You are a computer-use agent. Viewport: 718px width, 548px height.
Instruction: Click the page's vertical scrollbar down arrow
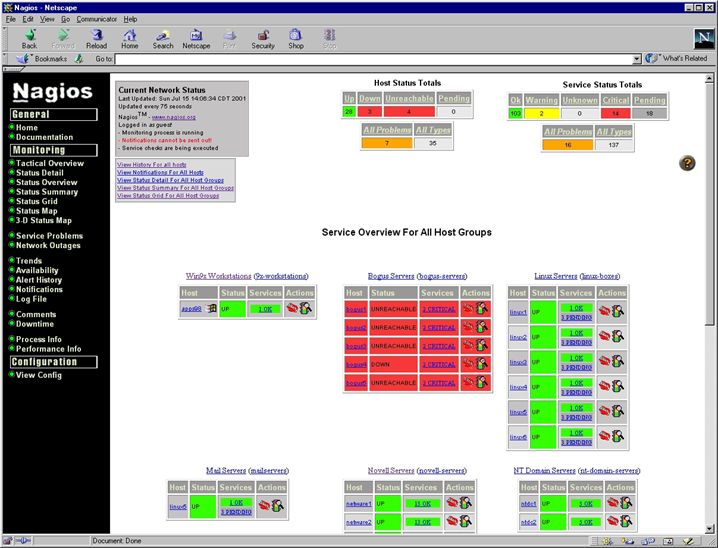(710, 526)
